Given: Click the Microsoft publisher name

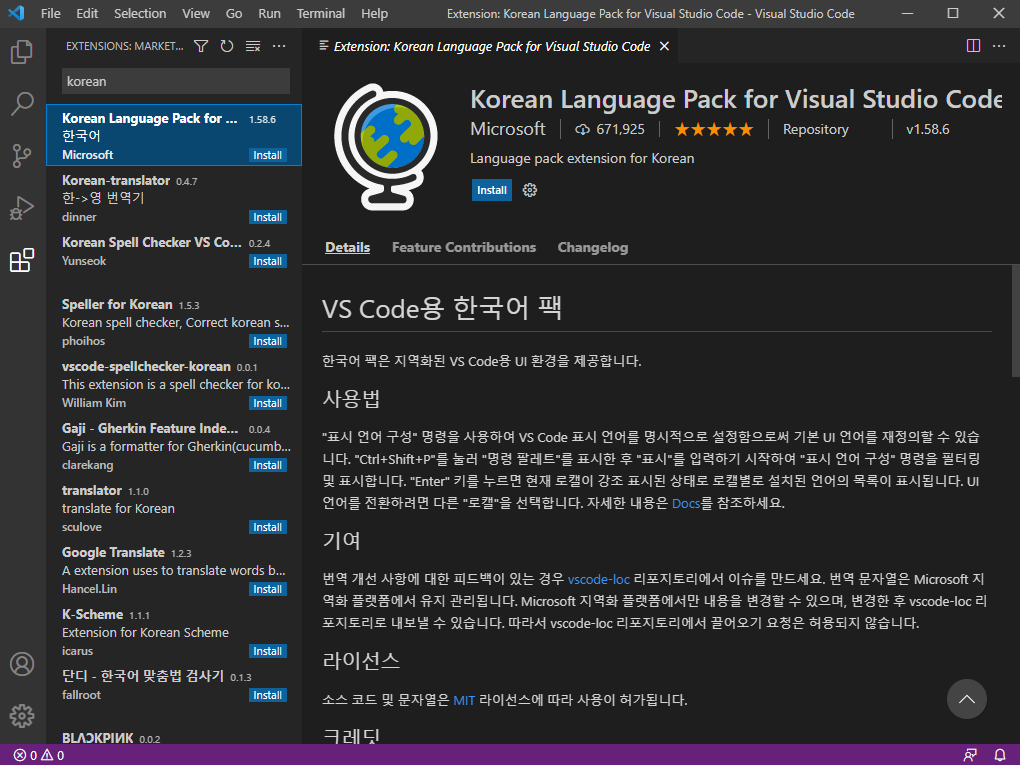Looking at the screenshot, I should click(507, 129).
